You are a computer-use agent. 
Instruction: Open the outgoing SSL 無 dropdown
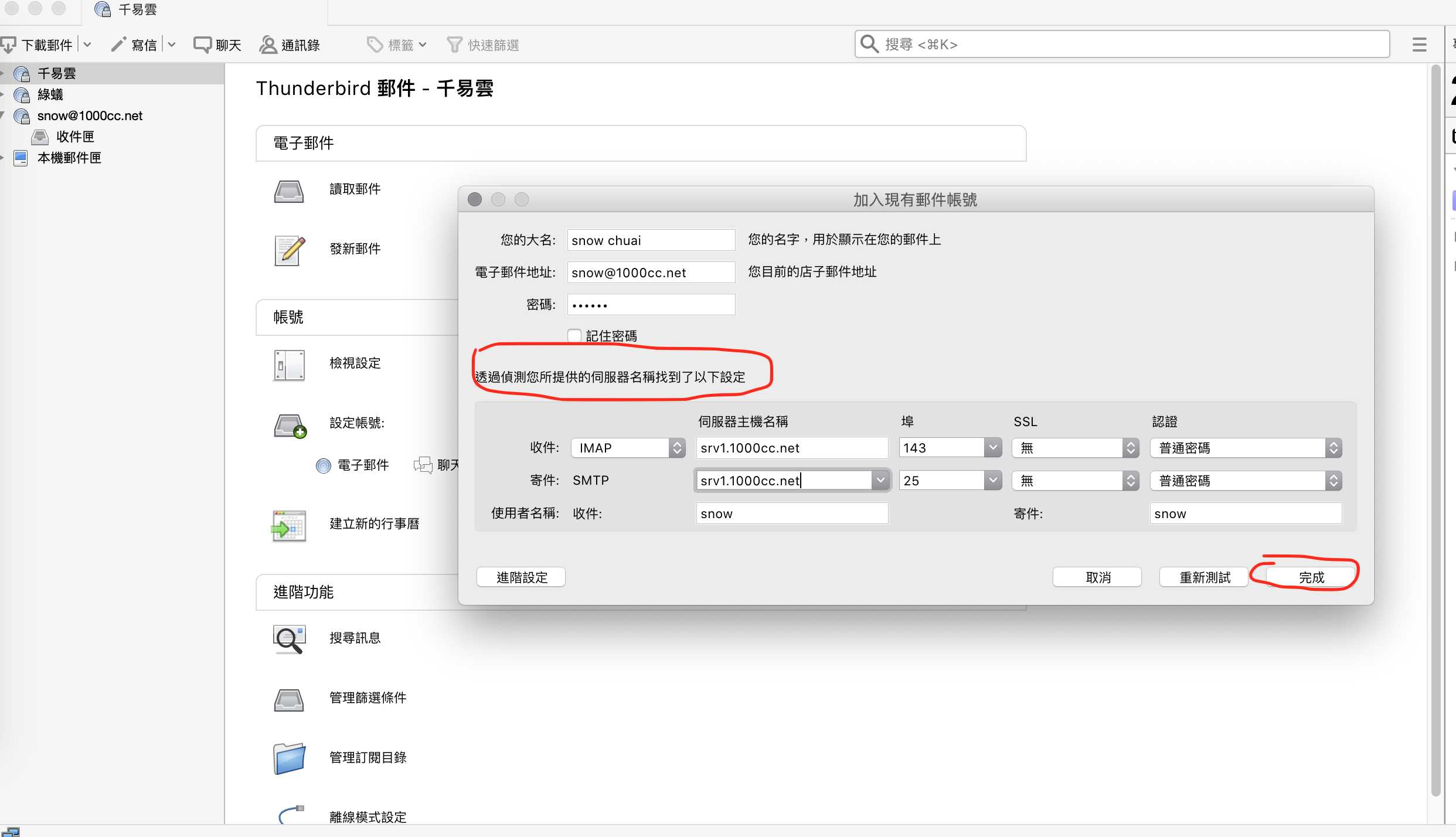coord(1075,481)
